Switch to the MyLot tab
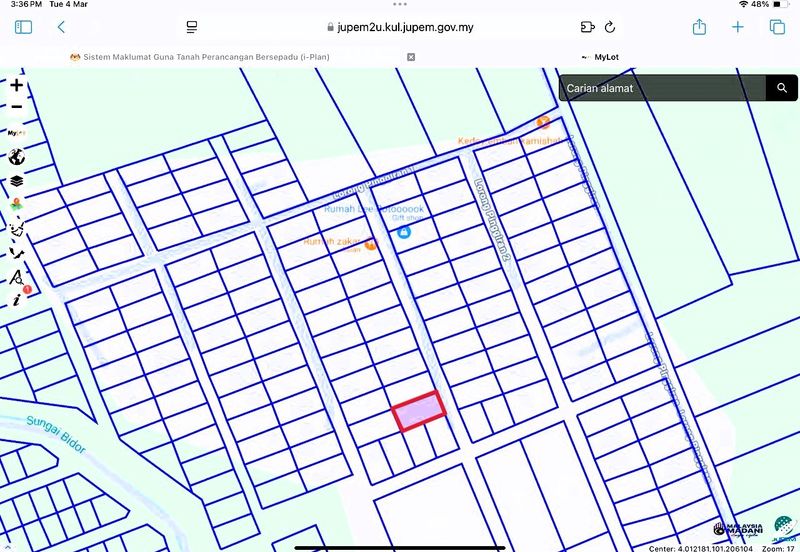 click(600, 57)
